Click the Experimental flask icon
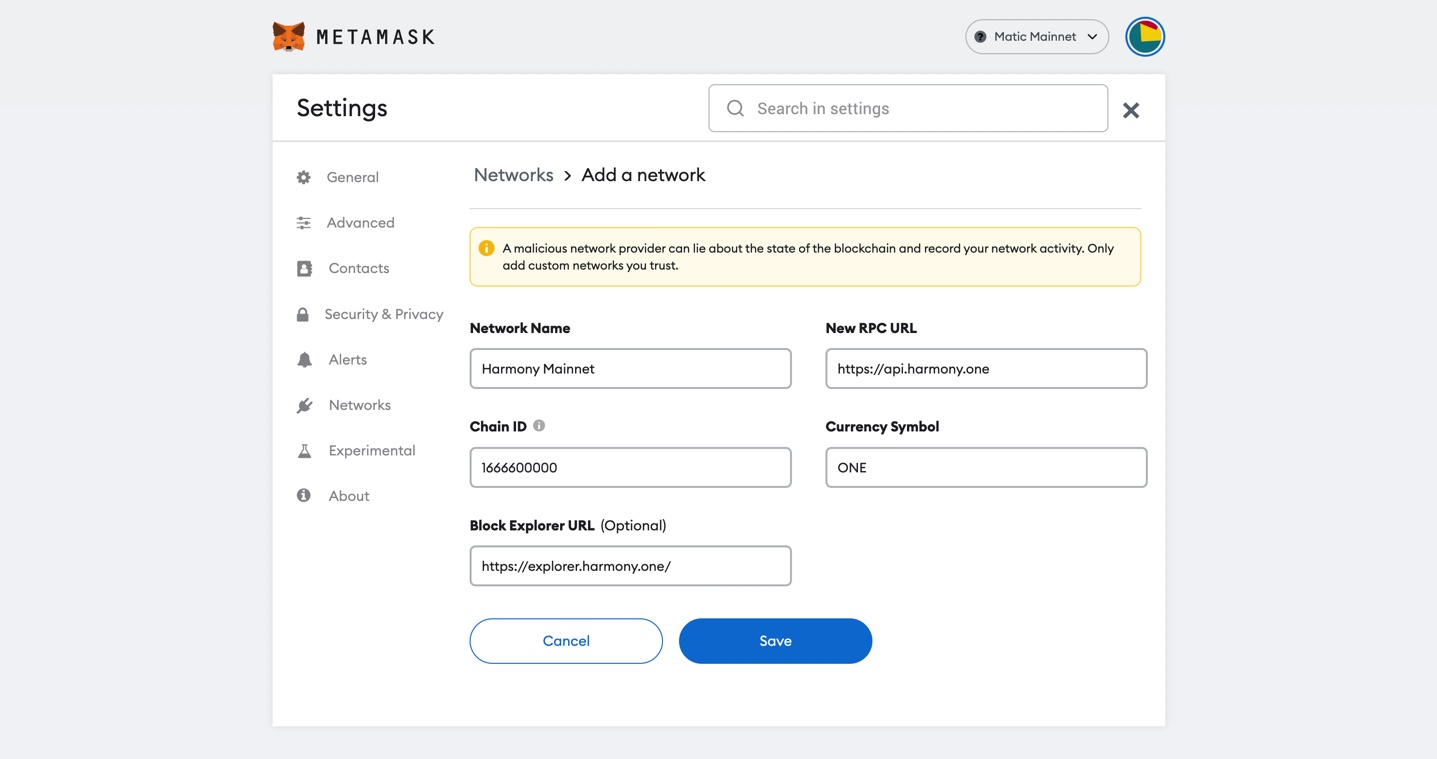The width and height of the screenshot is (1437, 759). [x=304, y=451]
